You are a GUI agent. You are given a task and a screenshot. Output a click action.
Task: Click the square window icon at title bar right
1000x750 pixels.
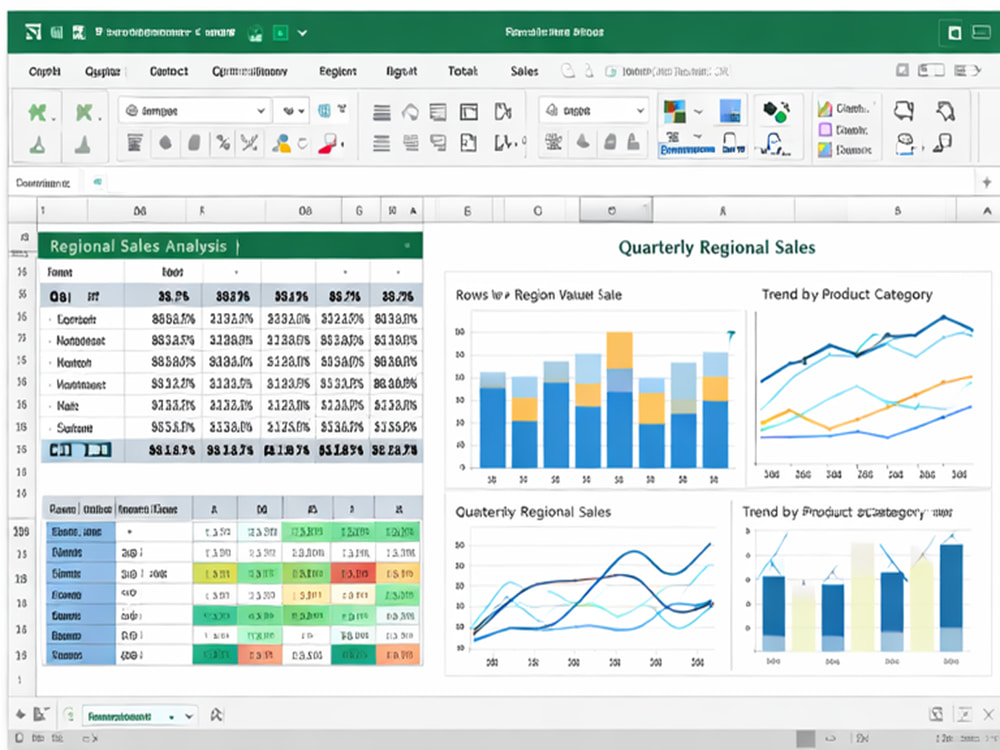[x=954, y=33]
